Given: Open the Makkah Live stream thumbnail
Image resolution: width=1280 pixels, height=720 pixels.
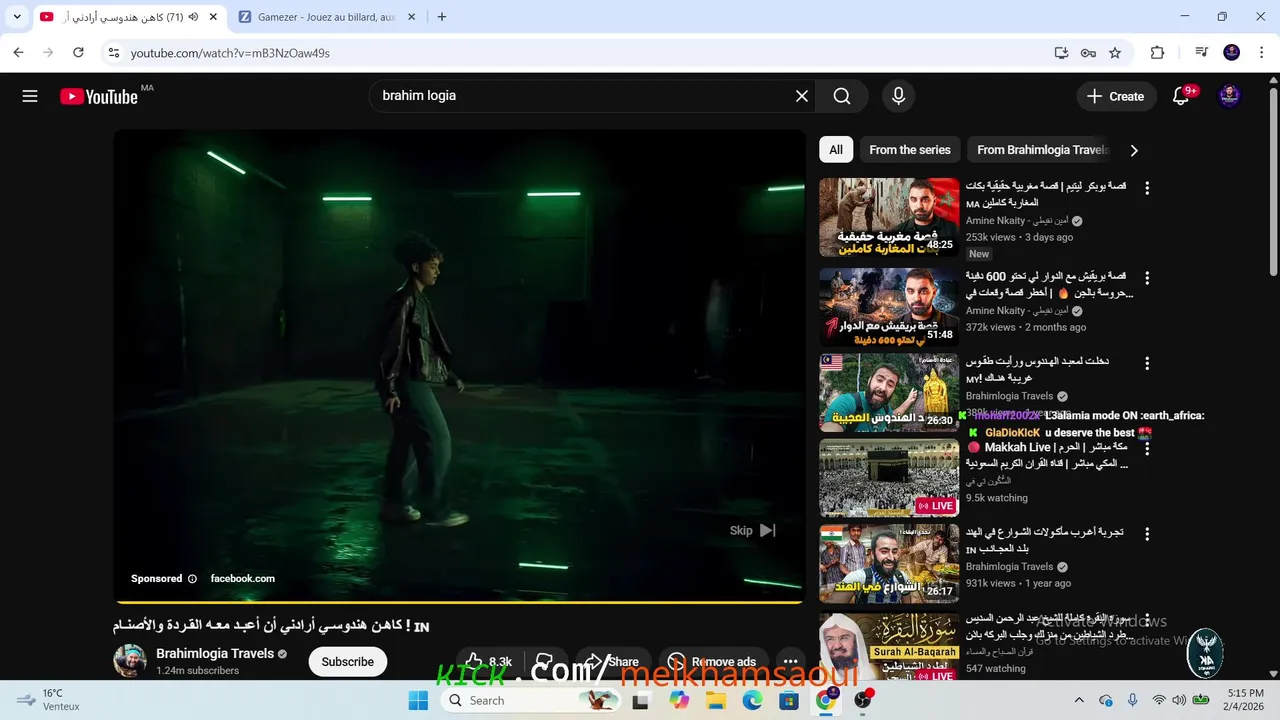Looking at the screenshot, I should 889,478.
